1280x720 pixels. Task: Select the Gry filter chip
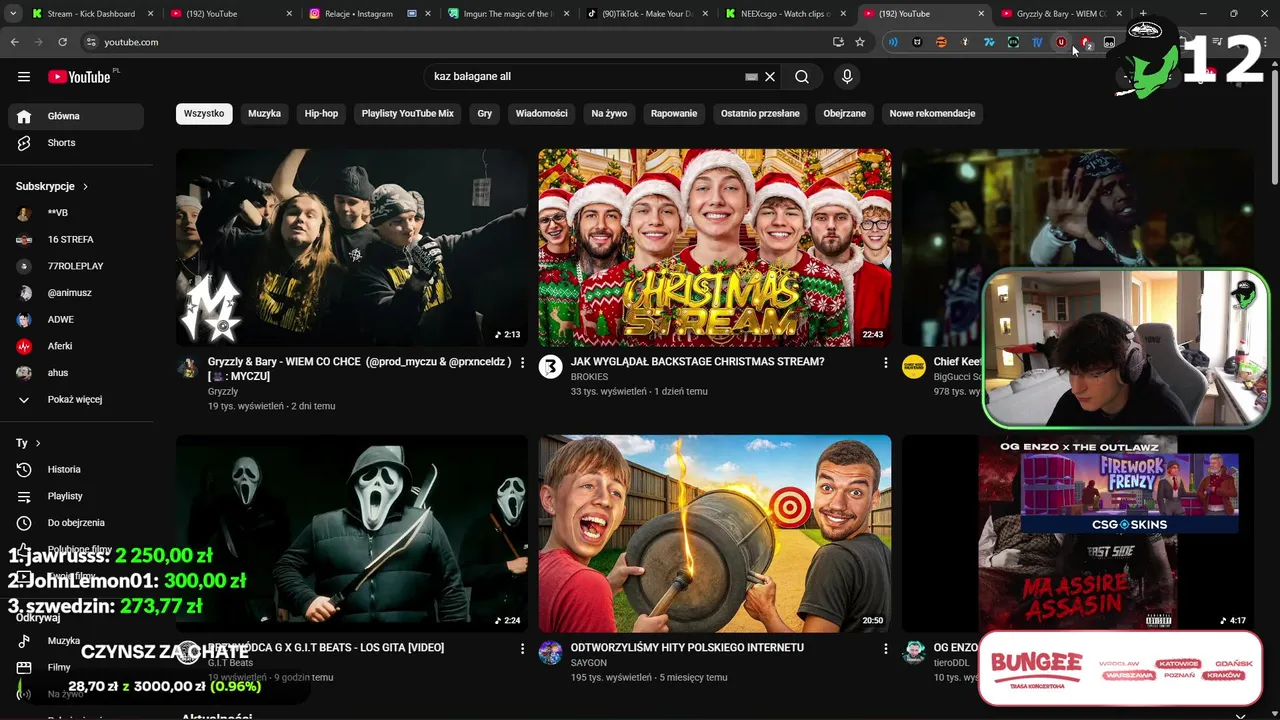tap(485, 114)
